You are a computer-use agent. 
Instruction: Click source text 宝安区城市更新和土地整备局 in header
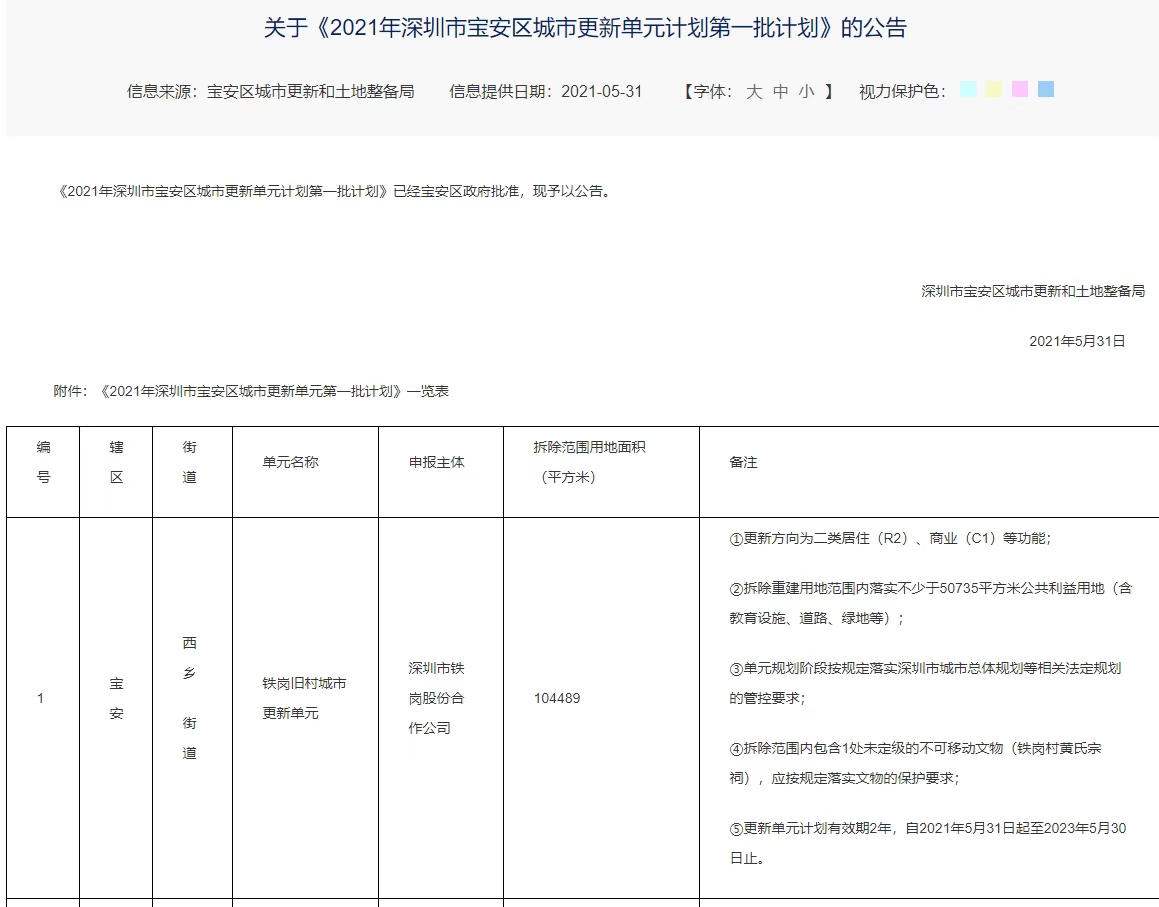coord(310,92)
